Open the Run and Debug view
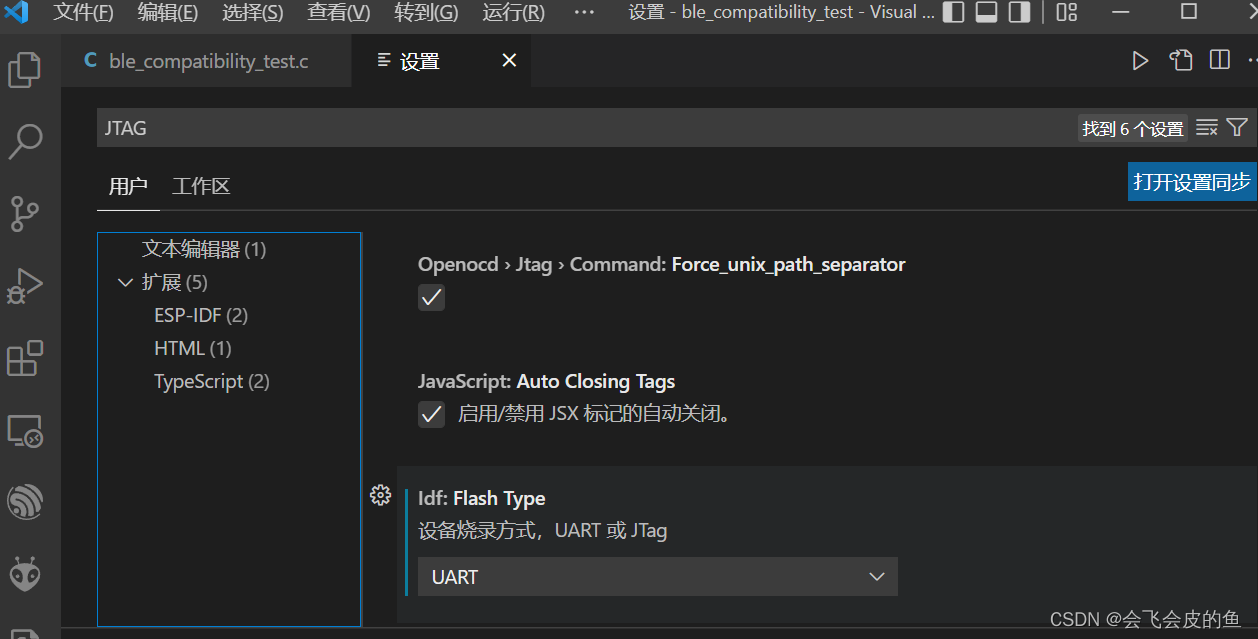 [24, 286]
